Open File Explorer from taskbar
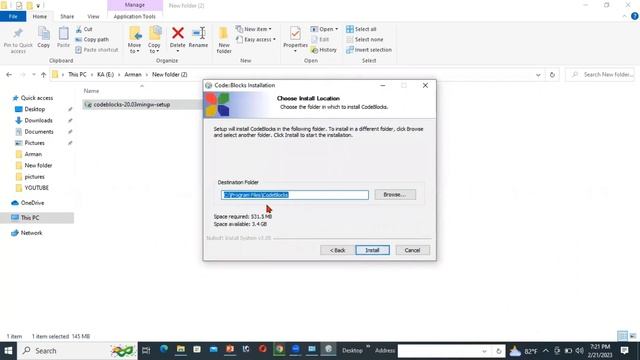 coord(181,349)
